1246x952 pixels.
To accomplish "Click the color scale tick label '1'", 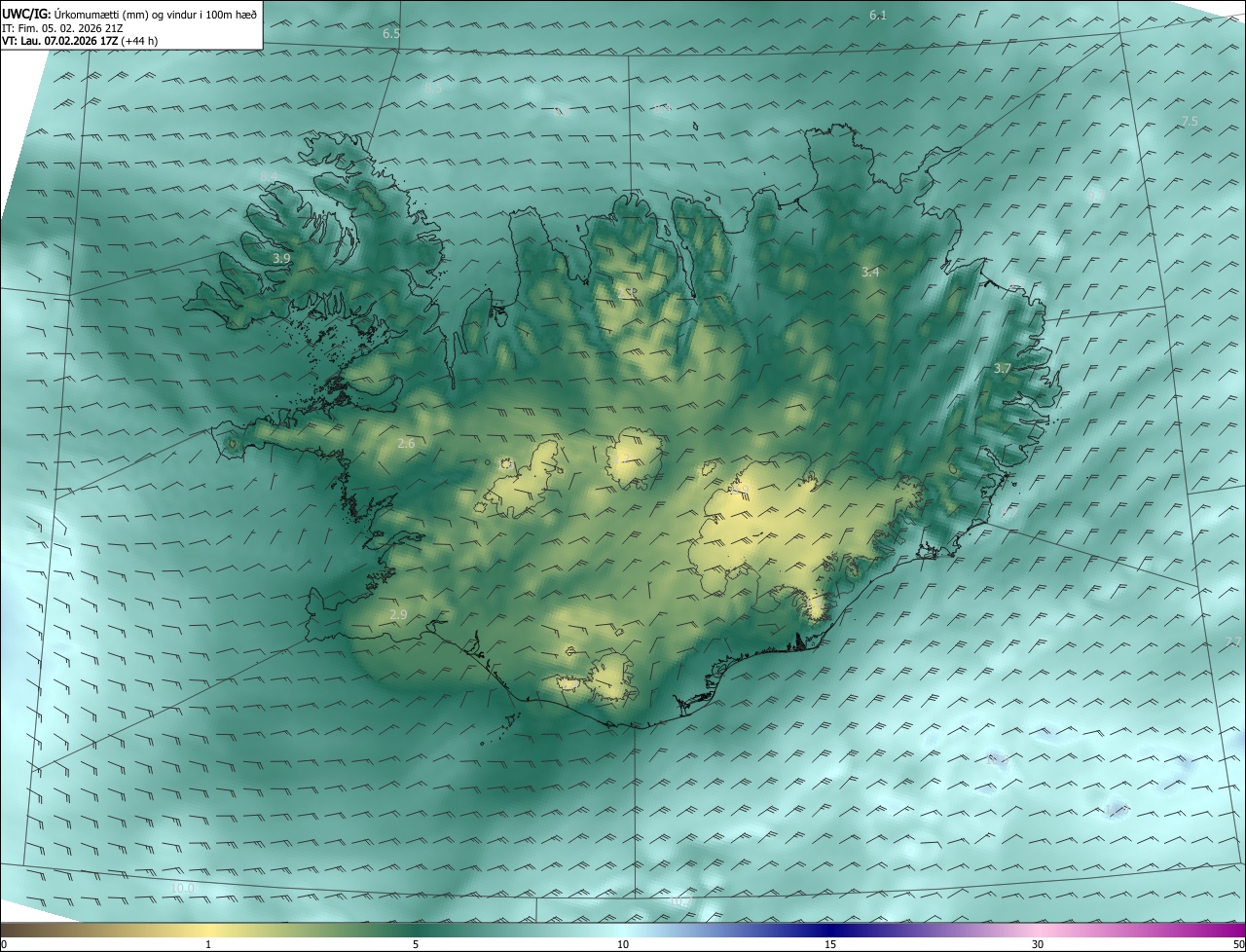I will (x=208, y=944).
